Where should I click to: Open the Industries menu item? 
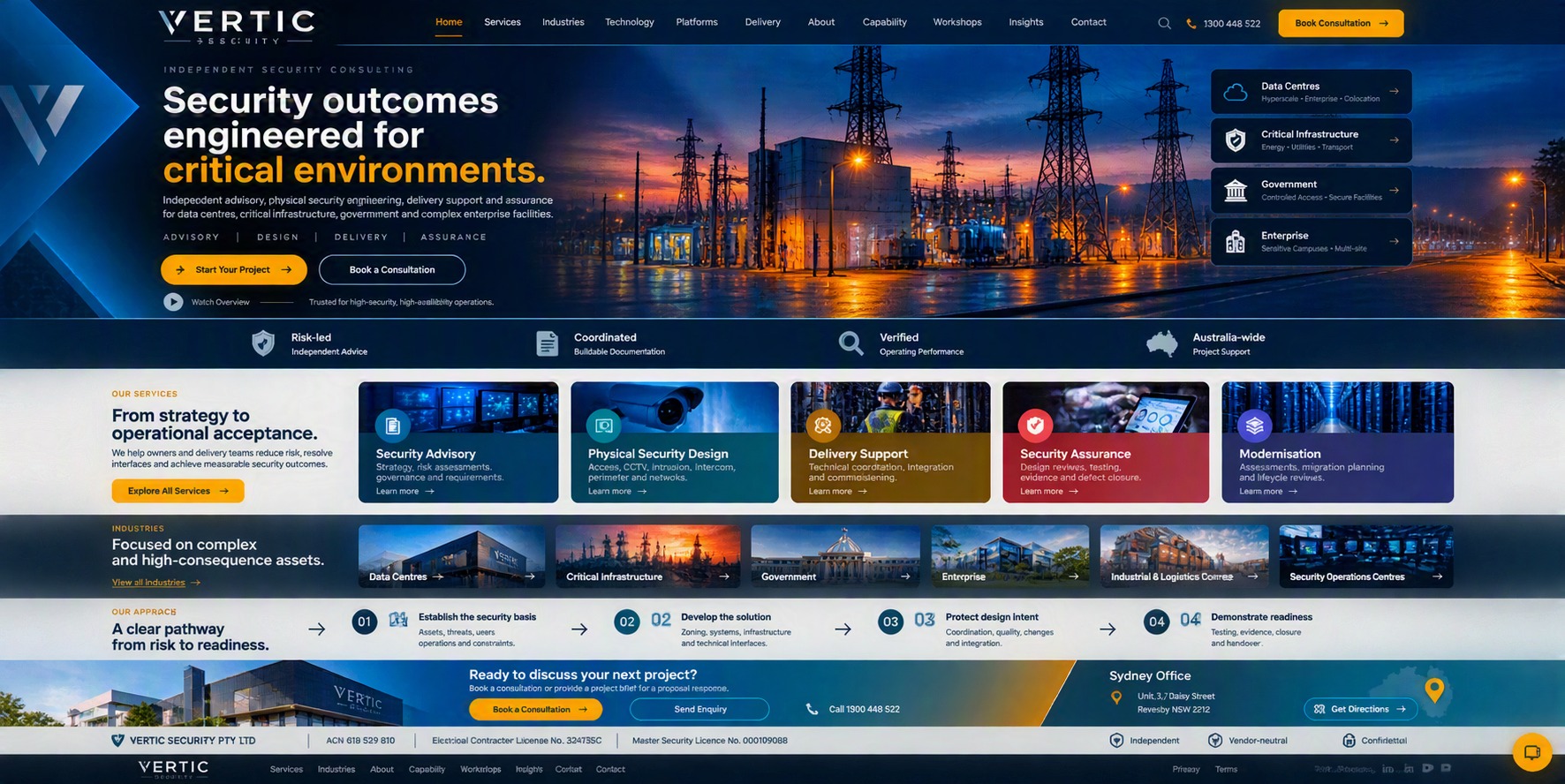tap(563, 22)
